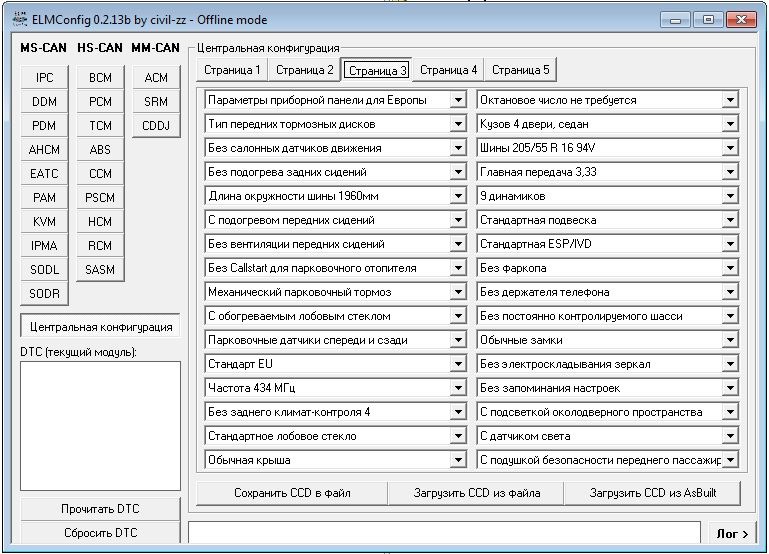
Task: Open the TCM module
Action: click(100, 126)
